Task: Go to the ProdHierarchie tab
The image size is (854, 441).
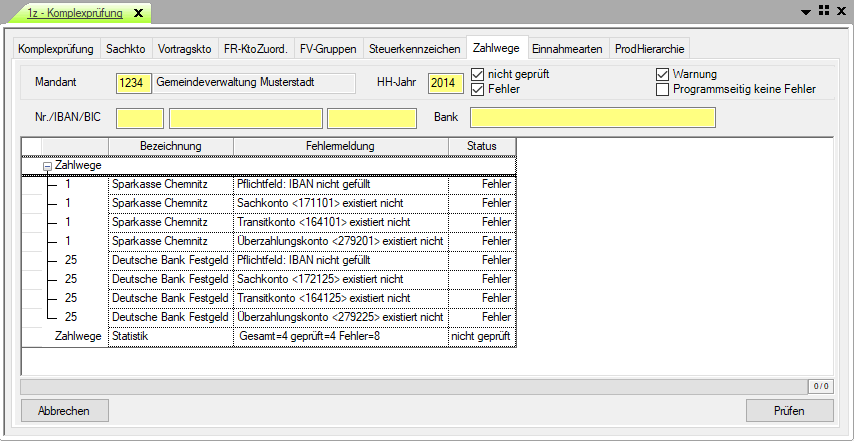Action: [650, 48]
